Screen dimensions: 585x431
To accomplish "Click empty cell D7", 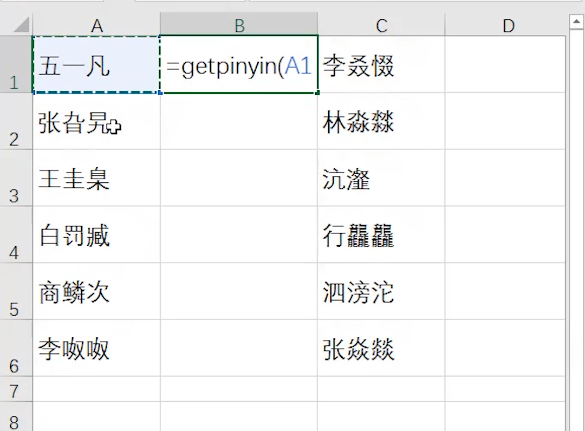I will 505,389.
